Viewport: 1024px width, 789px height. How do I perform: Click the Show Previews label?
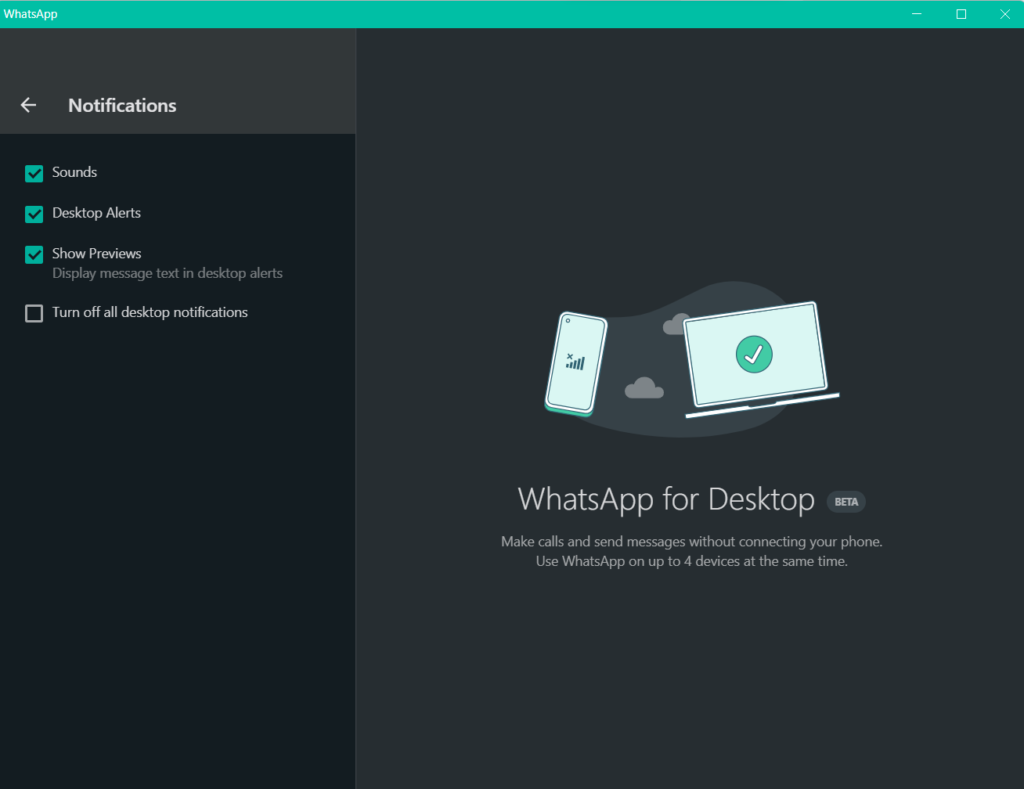tap(97, 253)
